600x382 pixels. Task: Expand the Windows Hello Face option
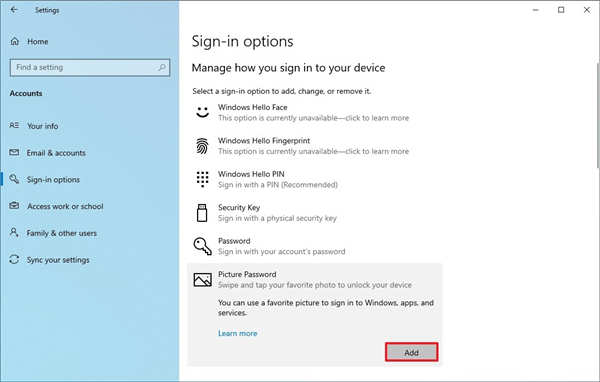[314, 113]
